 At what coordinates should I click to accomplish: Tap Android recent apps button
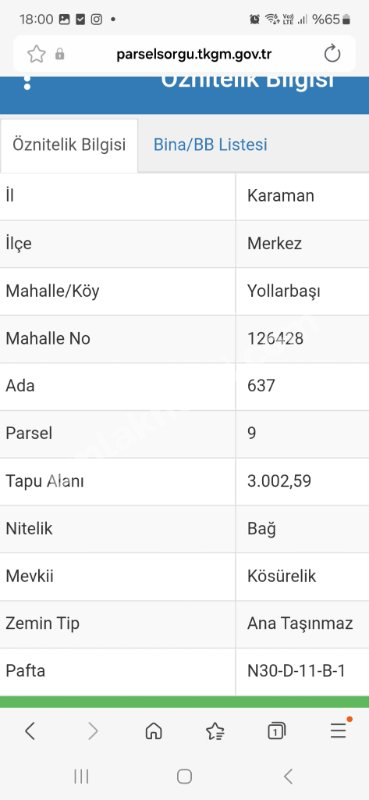[x=81, y=777]
